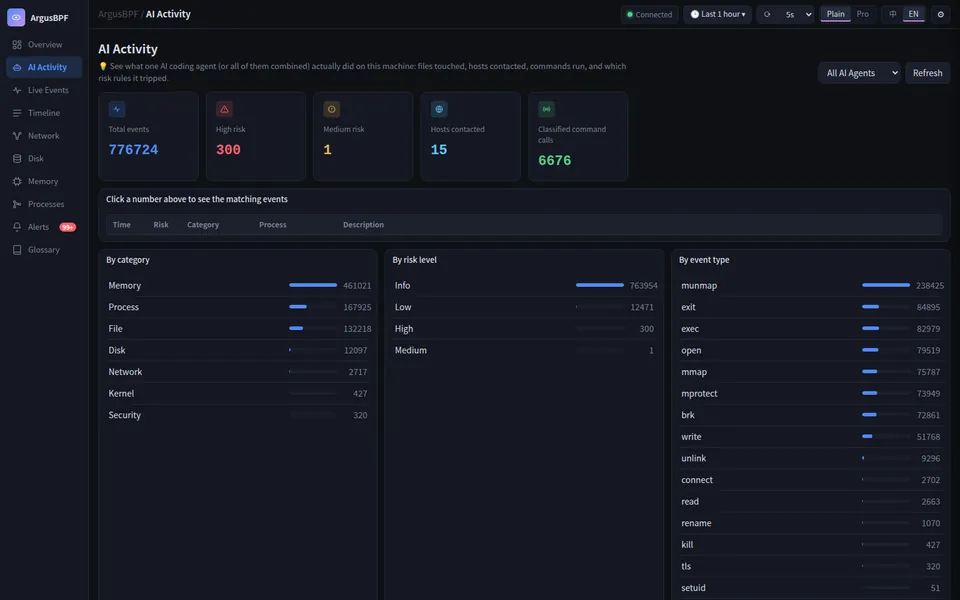This screenshot has height=600, width=960.
Task: Open the Timeline sidebar entry
Action: pos(44,113)
